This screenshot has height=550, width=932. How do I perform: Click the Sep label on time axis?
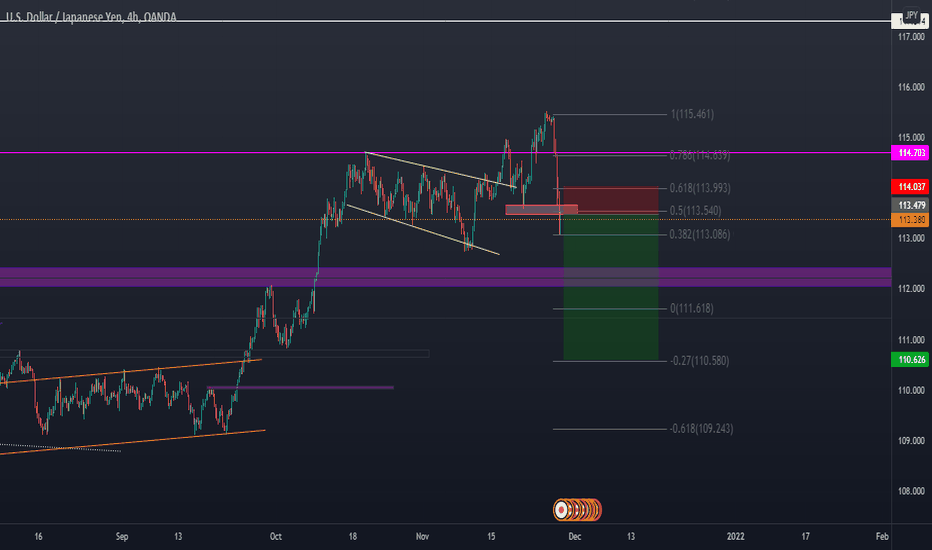[121, 536]
